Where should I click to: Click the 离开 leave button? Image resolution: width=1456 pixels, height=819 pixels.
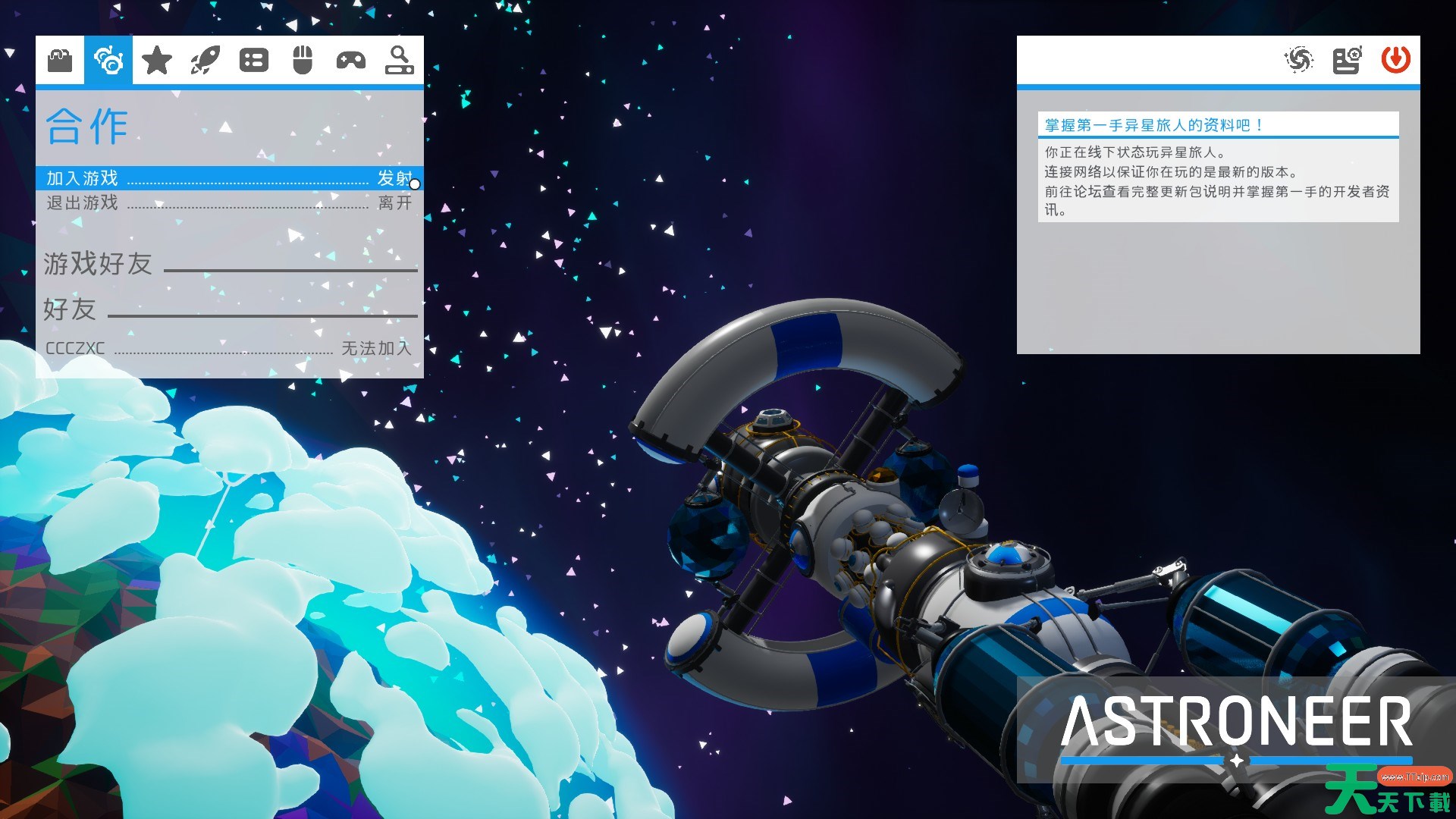click(x=395, y=202)
